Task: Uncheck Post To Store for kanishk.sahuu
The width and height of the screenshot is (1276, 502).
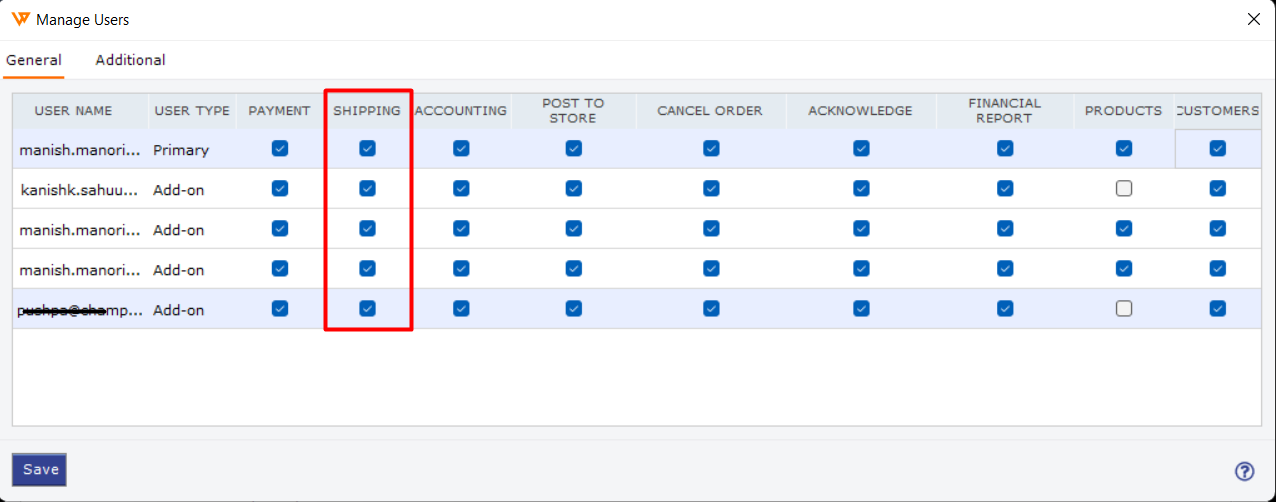Action: (573, 188)
